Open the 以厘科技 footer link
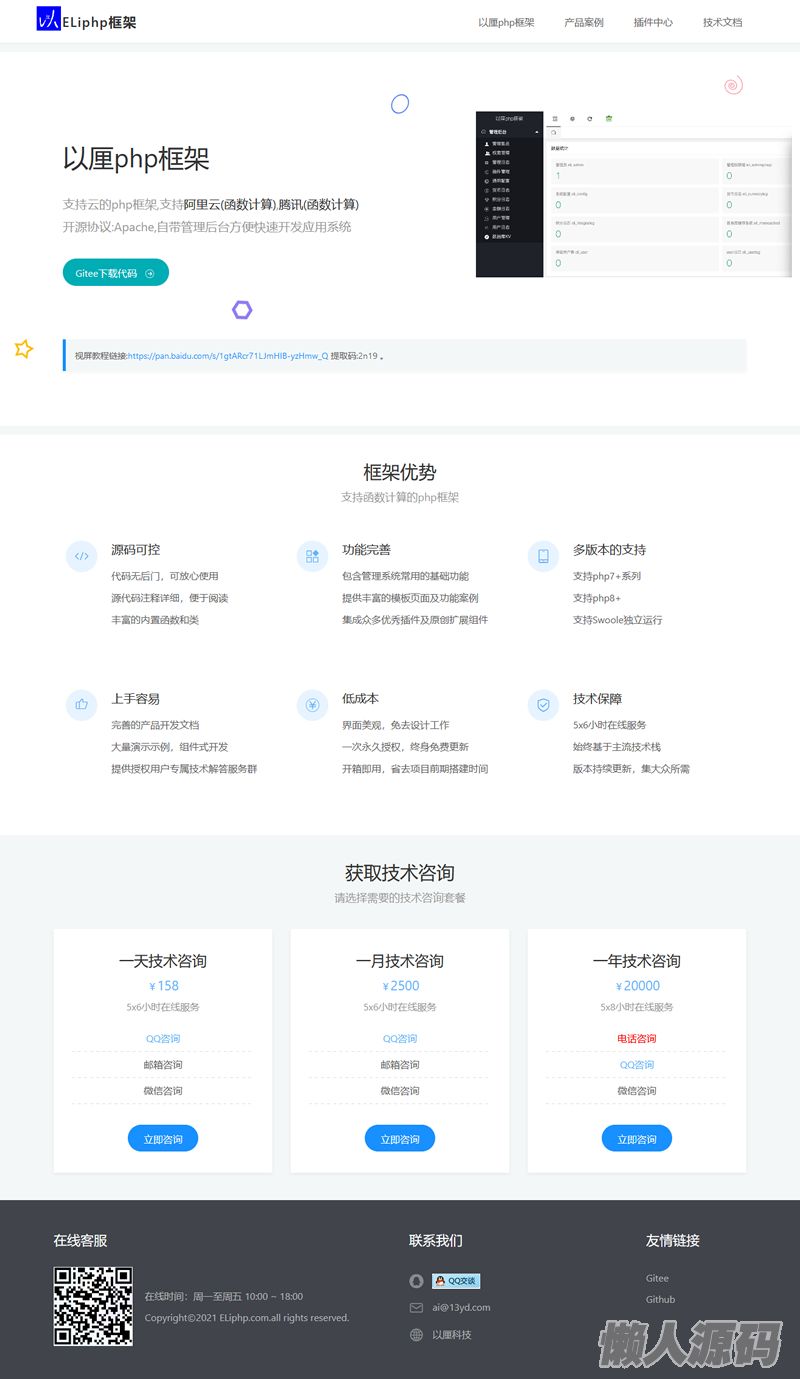The image size is (800, 1379). (x=451, y=1335)
